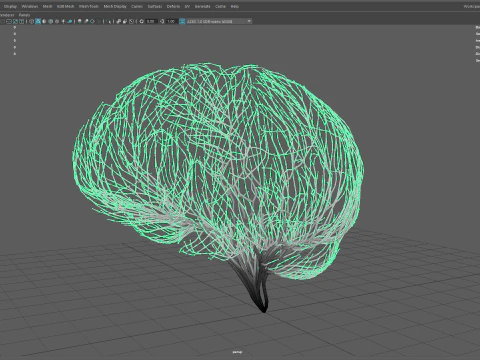Toggle Screen Space Ambient Occlusion icon
480x360 pixels.
point(80,21)
